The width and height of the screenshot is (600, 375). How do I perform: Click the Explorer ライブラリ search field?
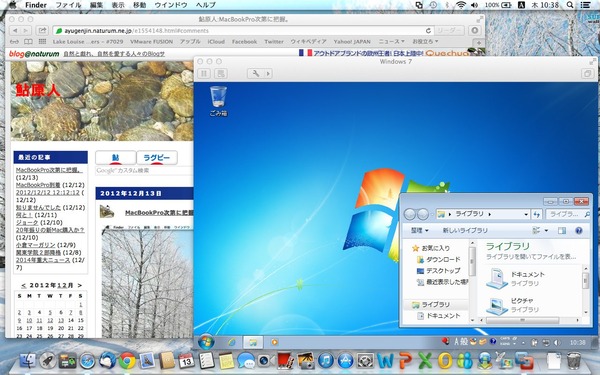pyautogui.click(x=568, y=214)
